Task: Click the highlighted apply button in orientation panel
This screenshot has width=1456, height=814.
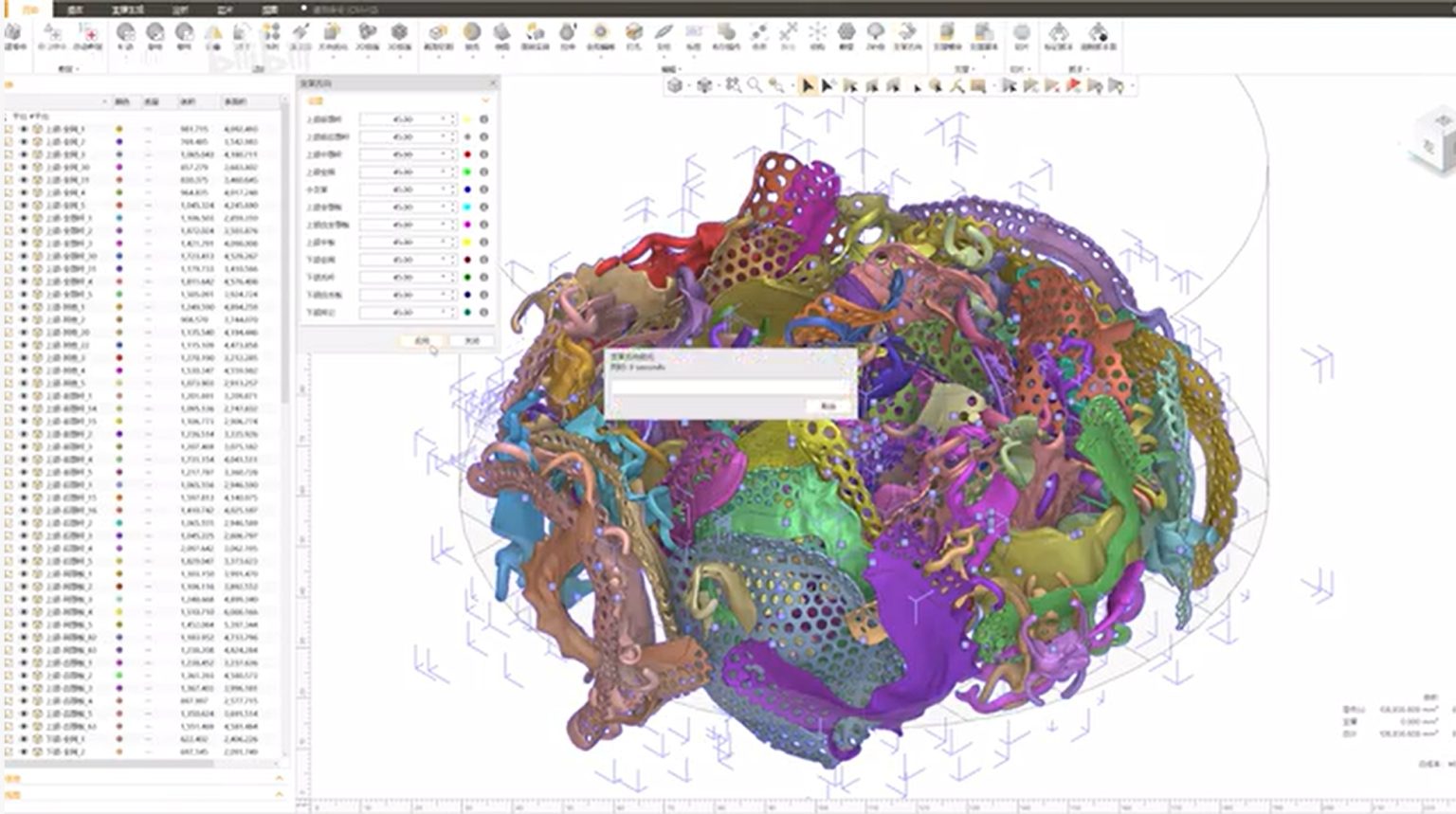Action: click(x=422, y=340)
